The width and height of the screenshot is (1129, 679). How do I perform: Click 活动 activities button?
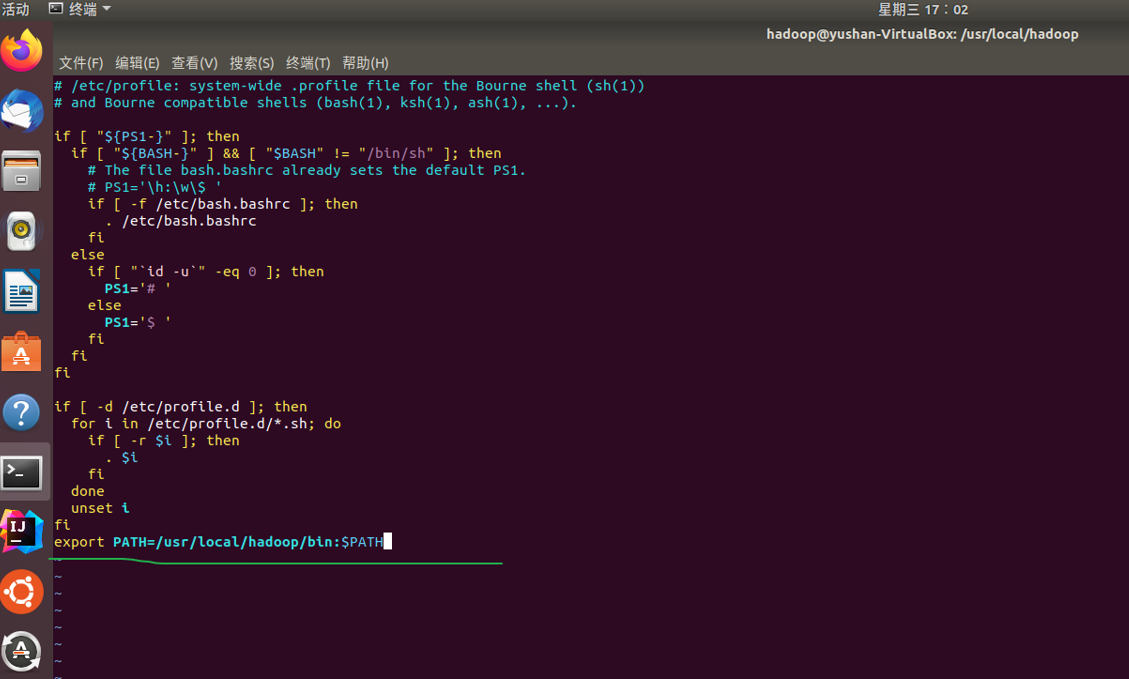15,9
